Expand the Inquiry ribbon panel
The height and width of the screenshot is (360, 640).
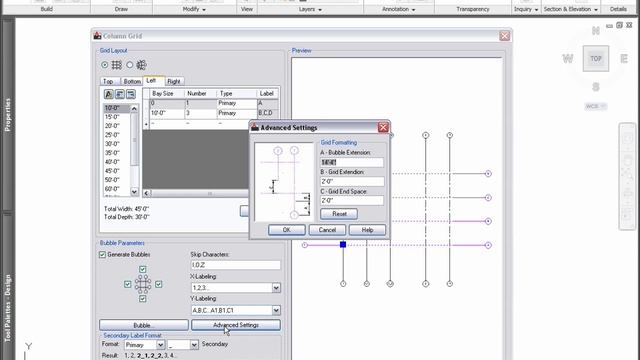pyautogui.click(x=526, y=9)
